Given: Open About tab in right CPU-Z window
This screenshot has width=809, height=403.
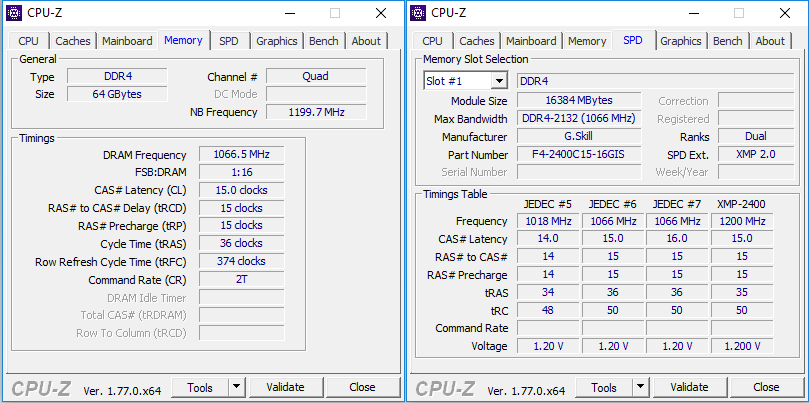Looking at the screenshot, I should pos(770,41).
